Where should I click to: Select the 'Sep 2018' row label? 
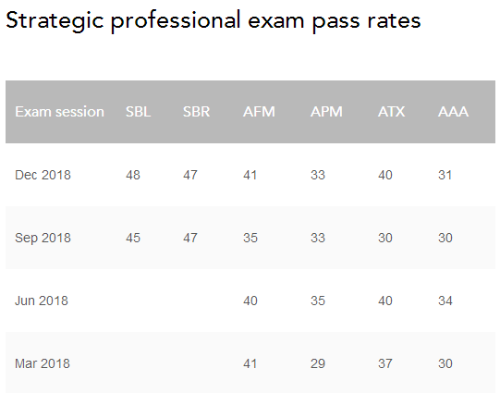click(x=43, y=238)
